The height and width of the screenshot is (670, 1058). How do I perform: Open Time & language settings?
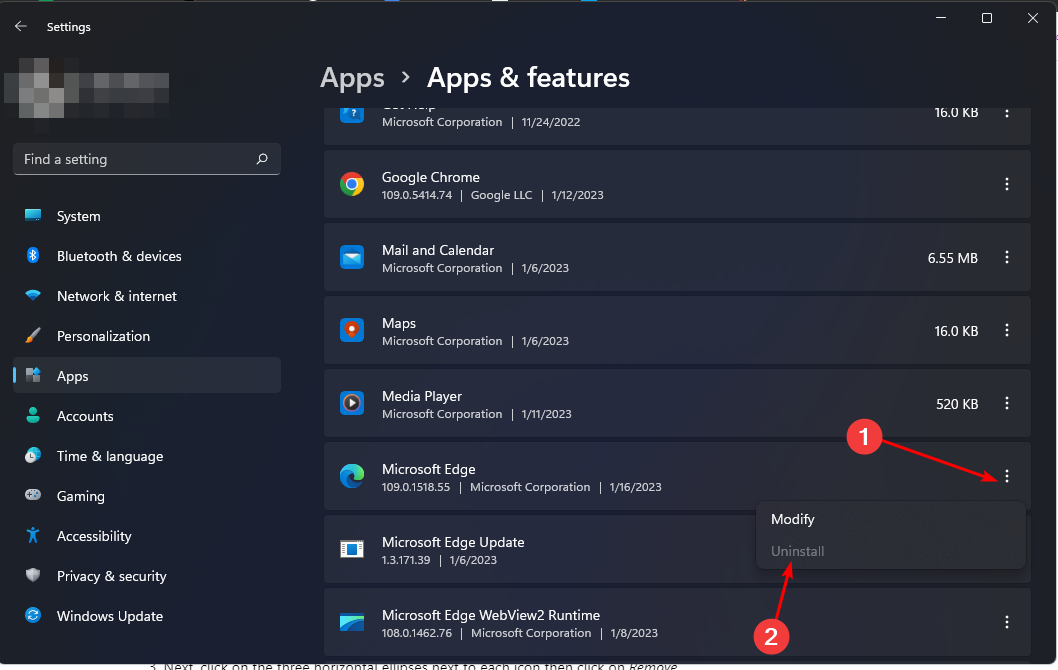(146, 456)
